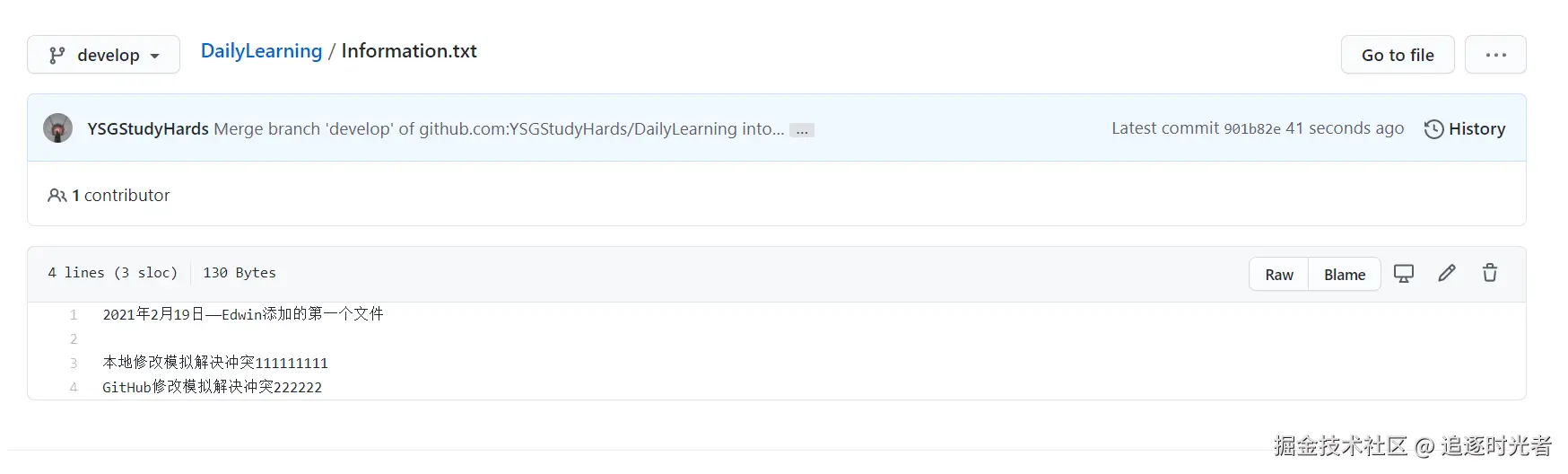Click the '41 seconds ago' timestamp
Screen dimensions: 1568x474
[x=1345, y=128]
